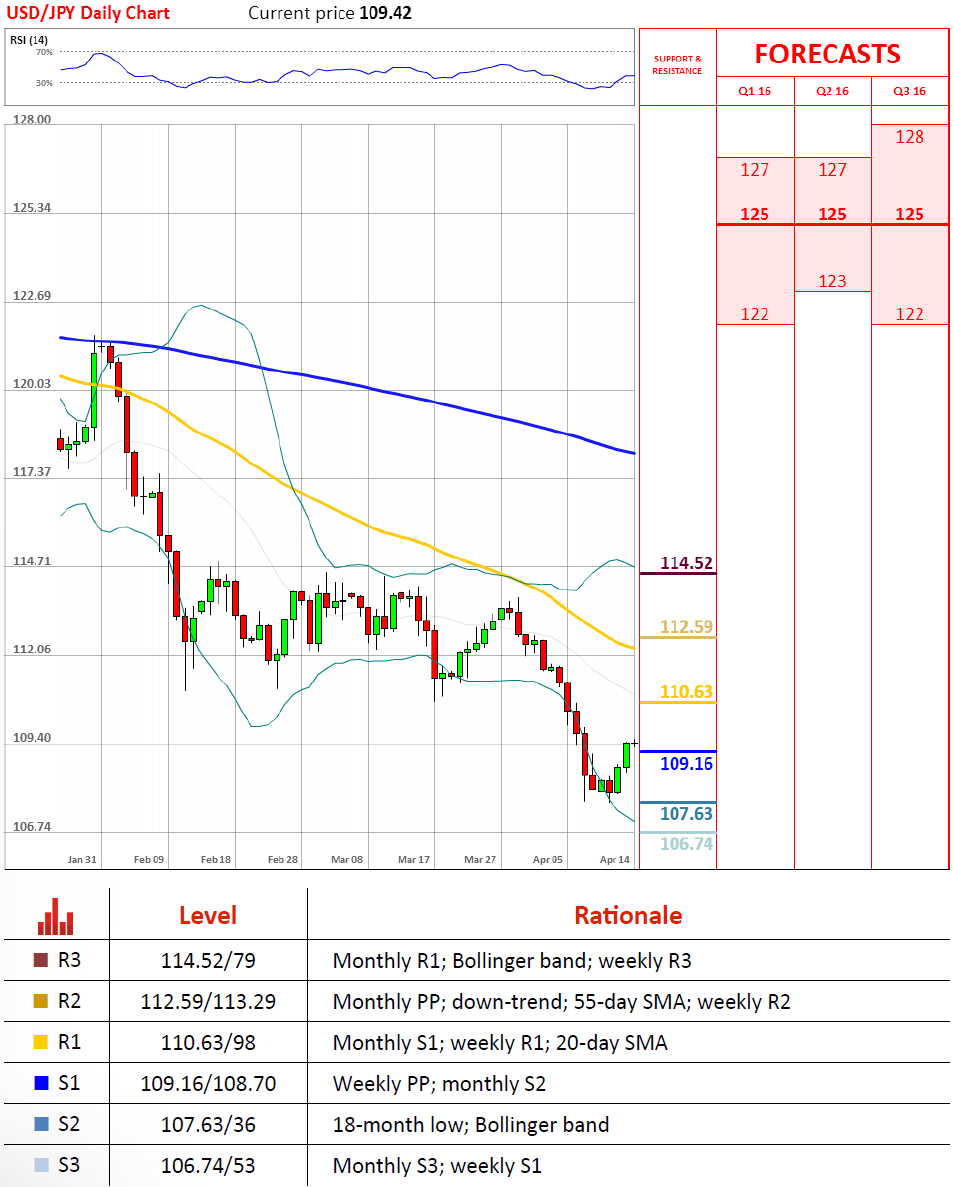Click the RSI (14) label
954x1187 pixels.
click(29, 39)
